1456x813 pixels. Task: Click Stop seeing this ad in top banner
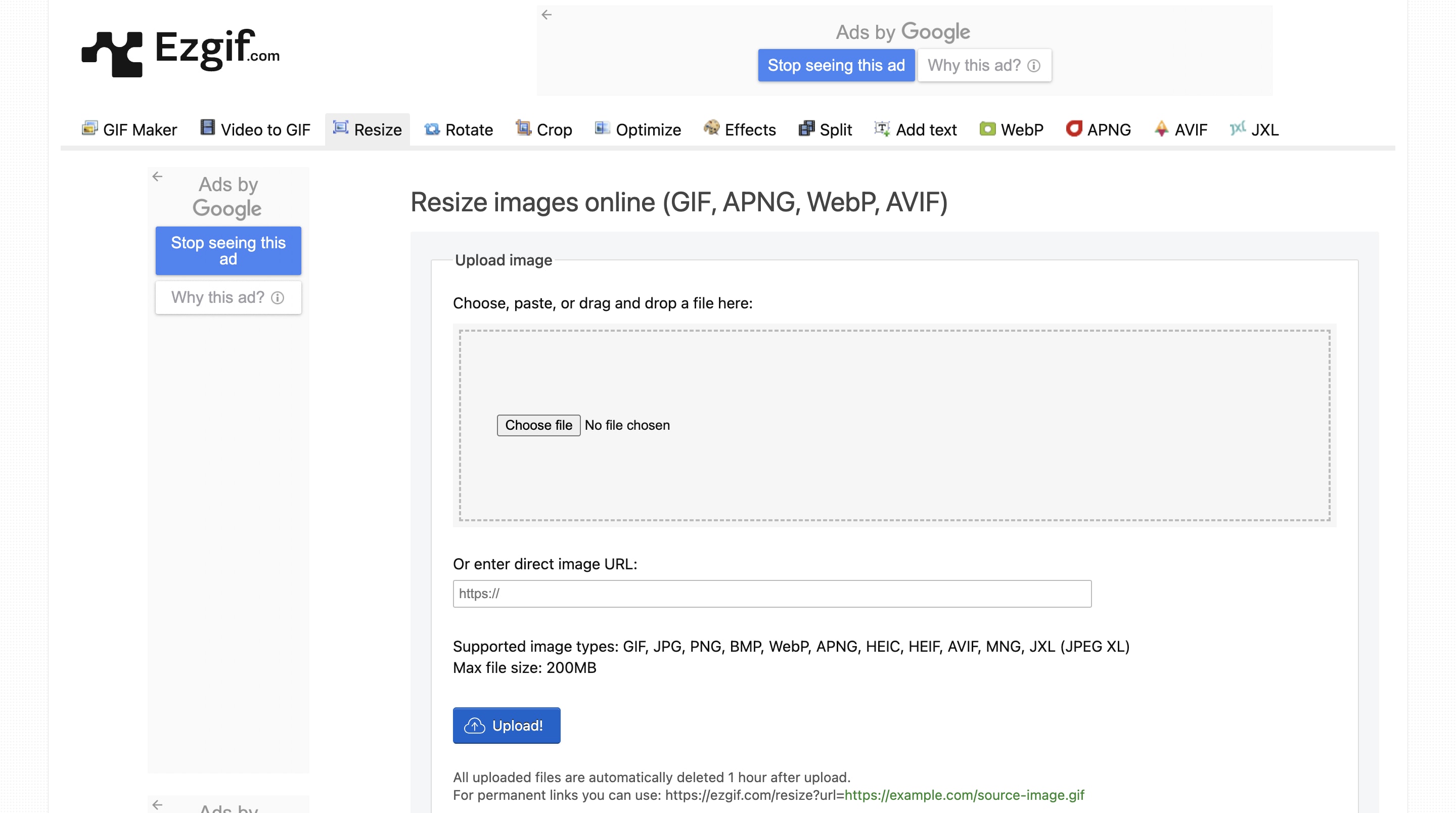pos(835,65)
